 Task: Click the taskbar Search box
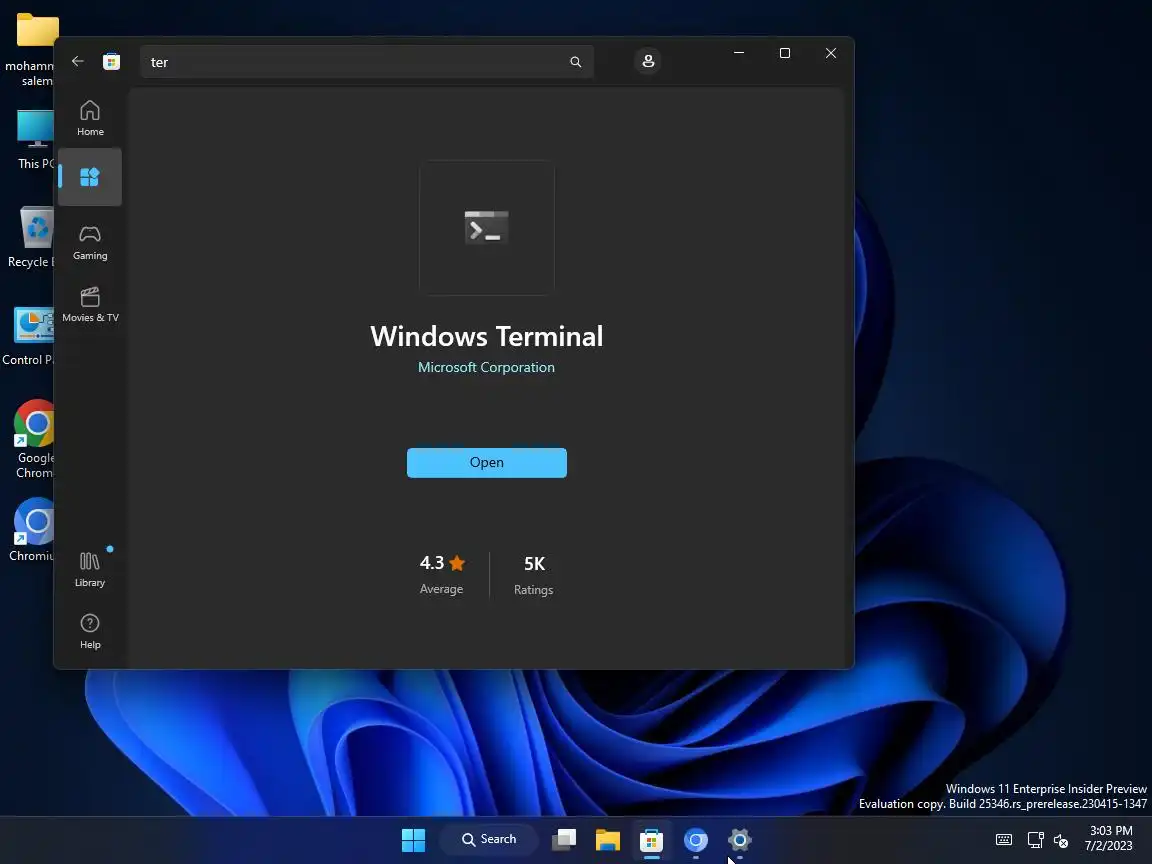[489, 840]
